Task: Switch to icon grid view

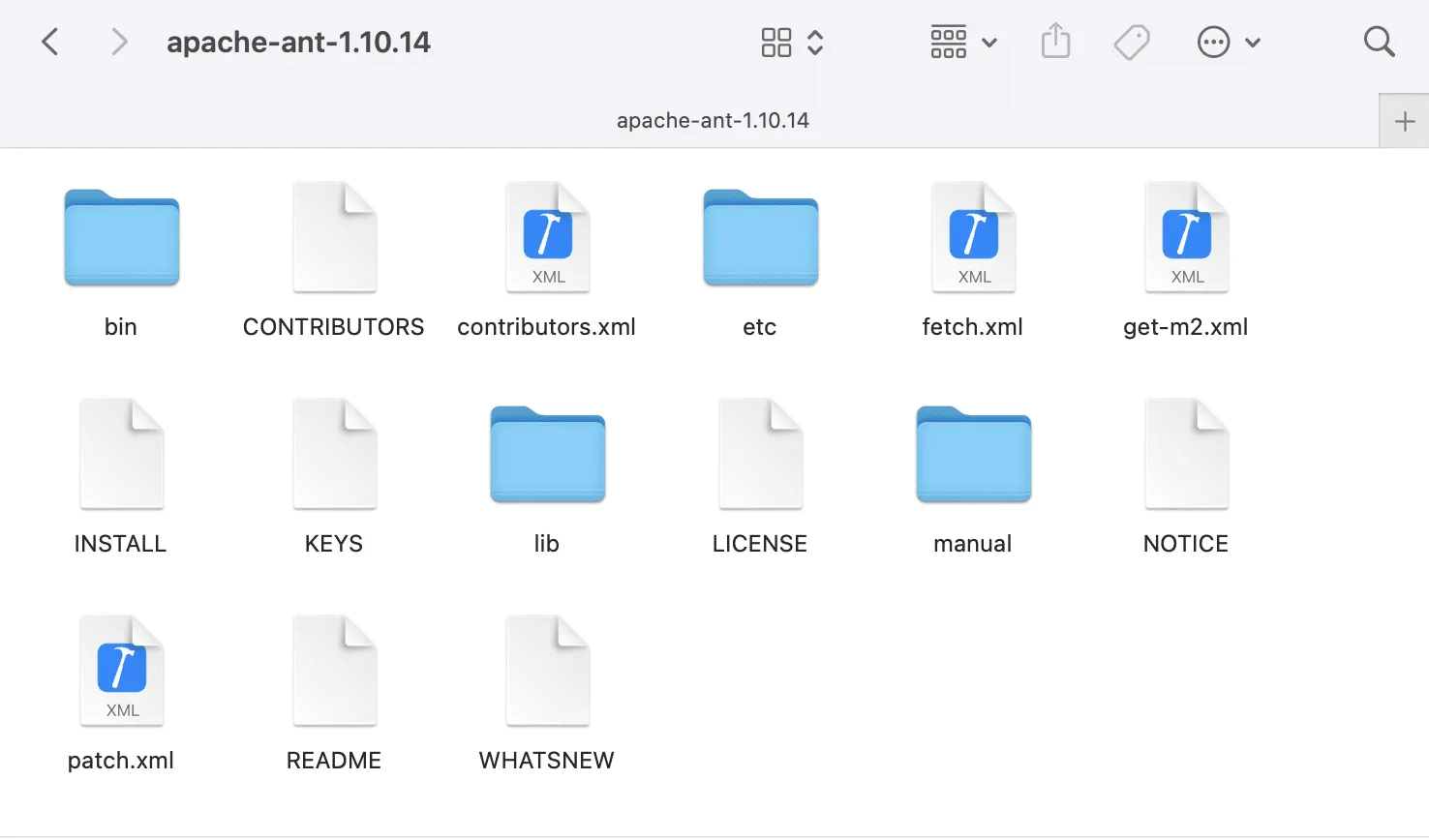Action: point(776,42)
